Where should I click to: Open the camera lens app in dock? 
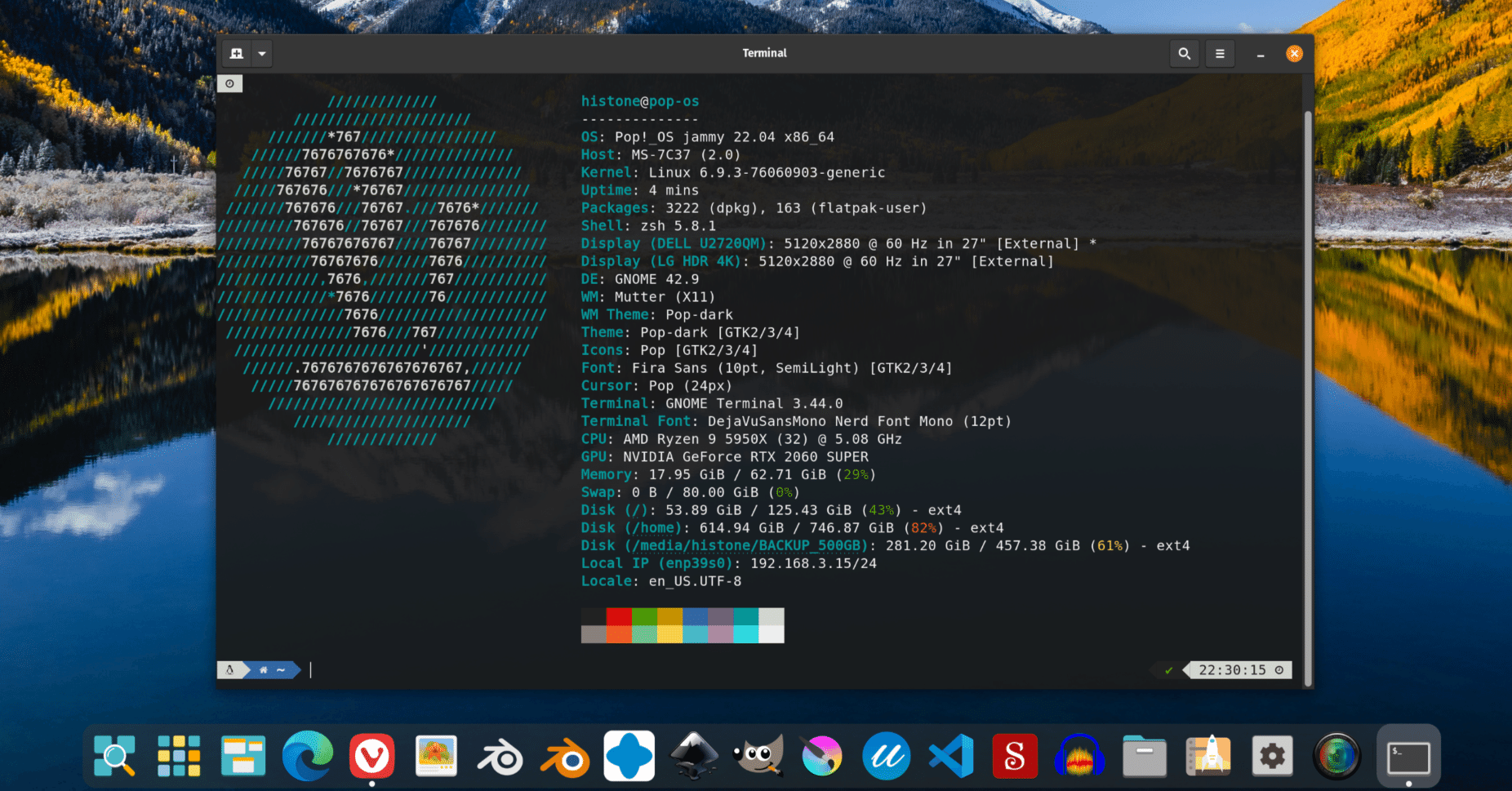[1336, 756]
